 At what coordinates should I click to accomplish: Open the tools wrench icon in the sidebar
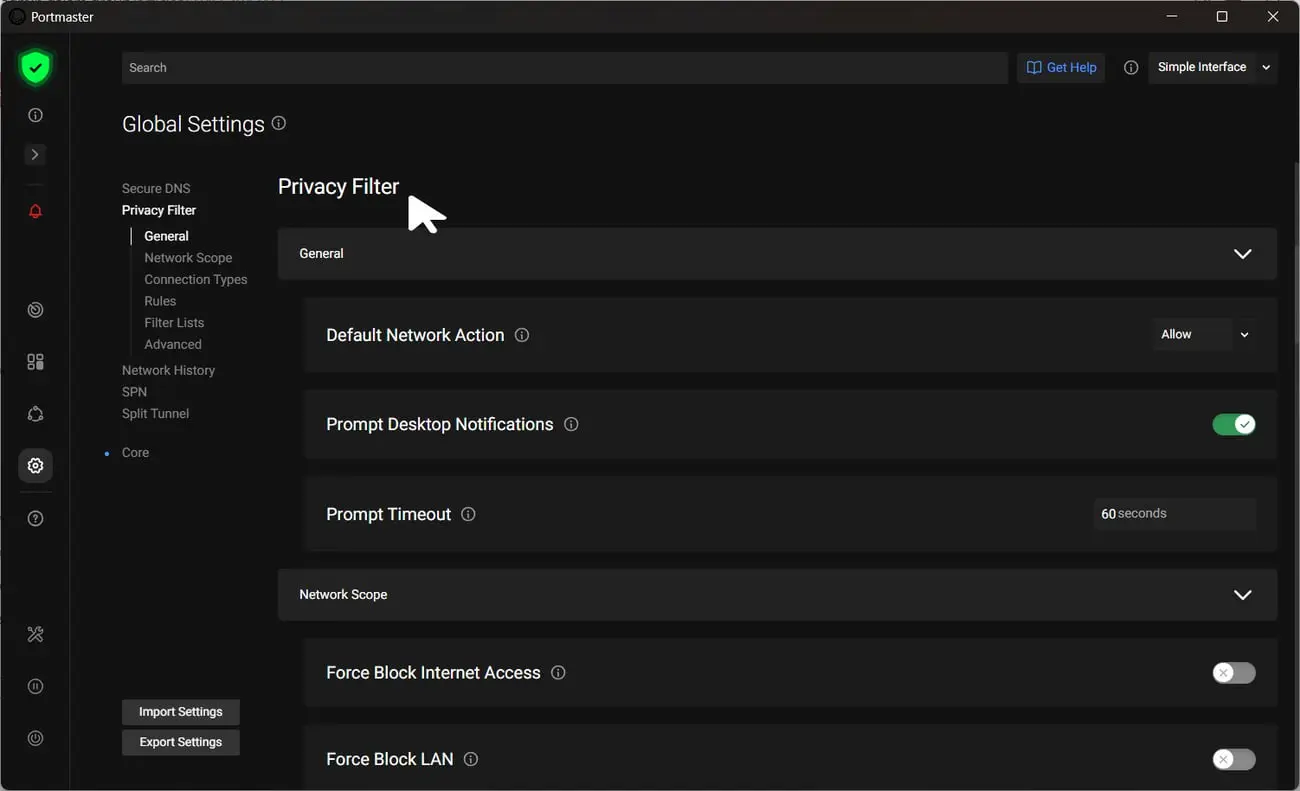[35, 634]
